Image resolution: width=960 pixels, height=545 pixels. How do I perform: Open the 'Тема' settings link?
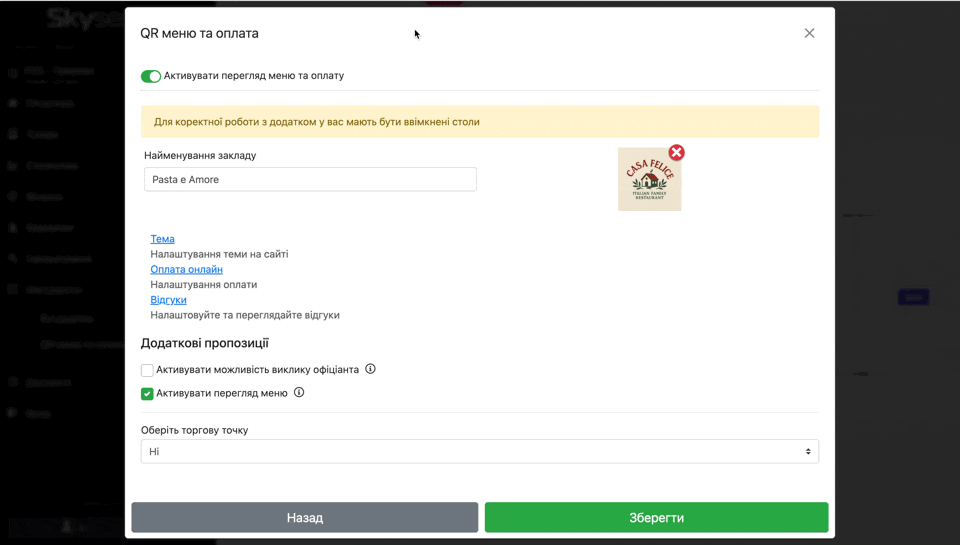coord(162,239)
